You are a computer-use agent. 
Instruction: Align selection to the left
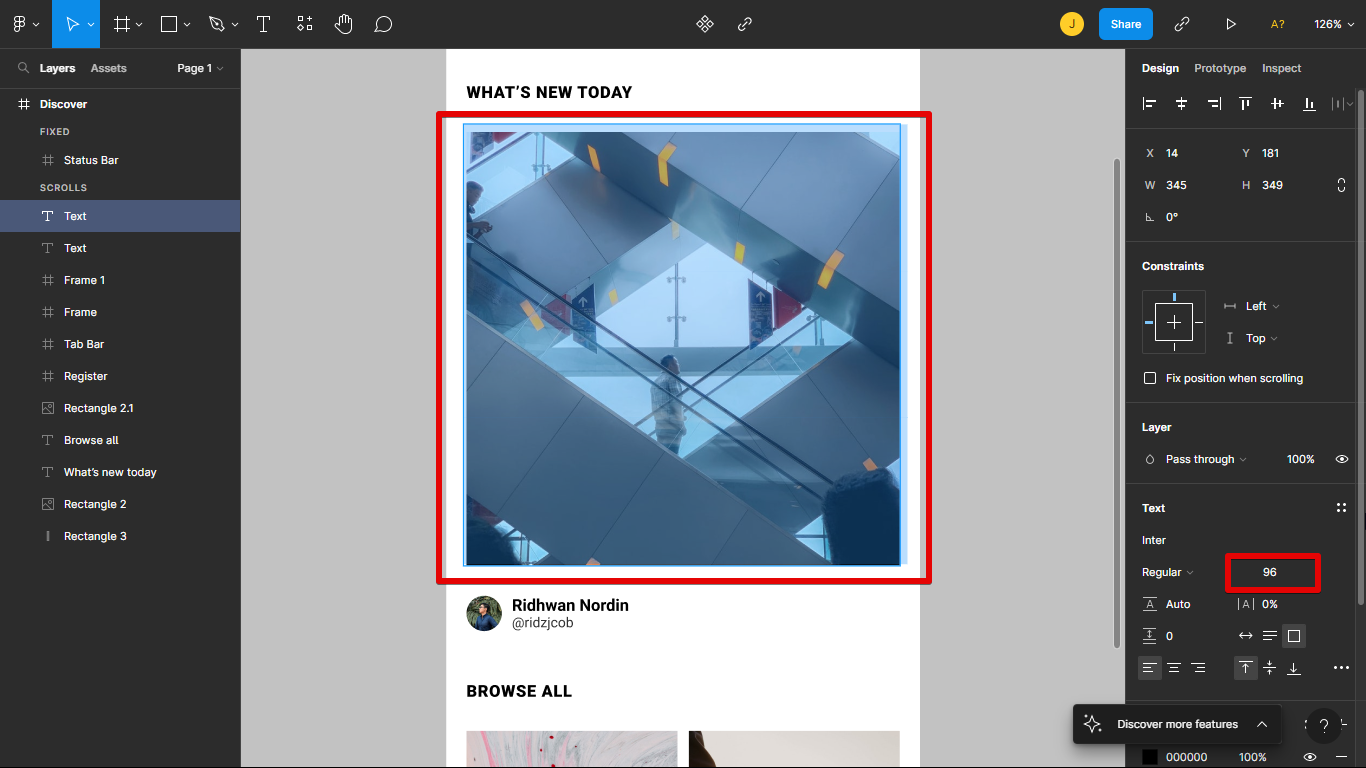[x=1150, y=103]
